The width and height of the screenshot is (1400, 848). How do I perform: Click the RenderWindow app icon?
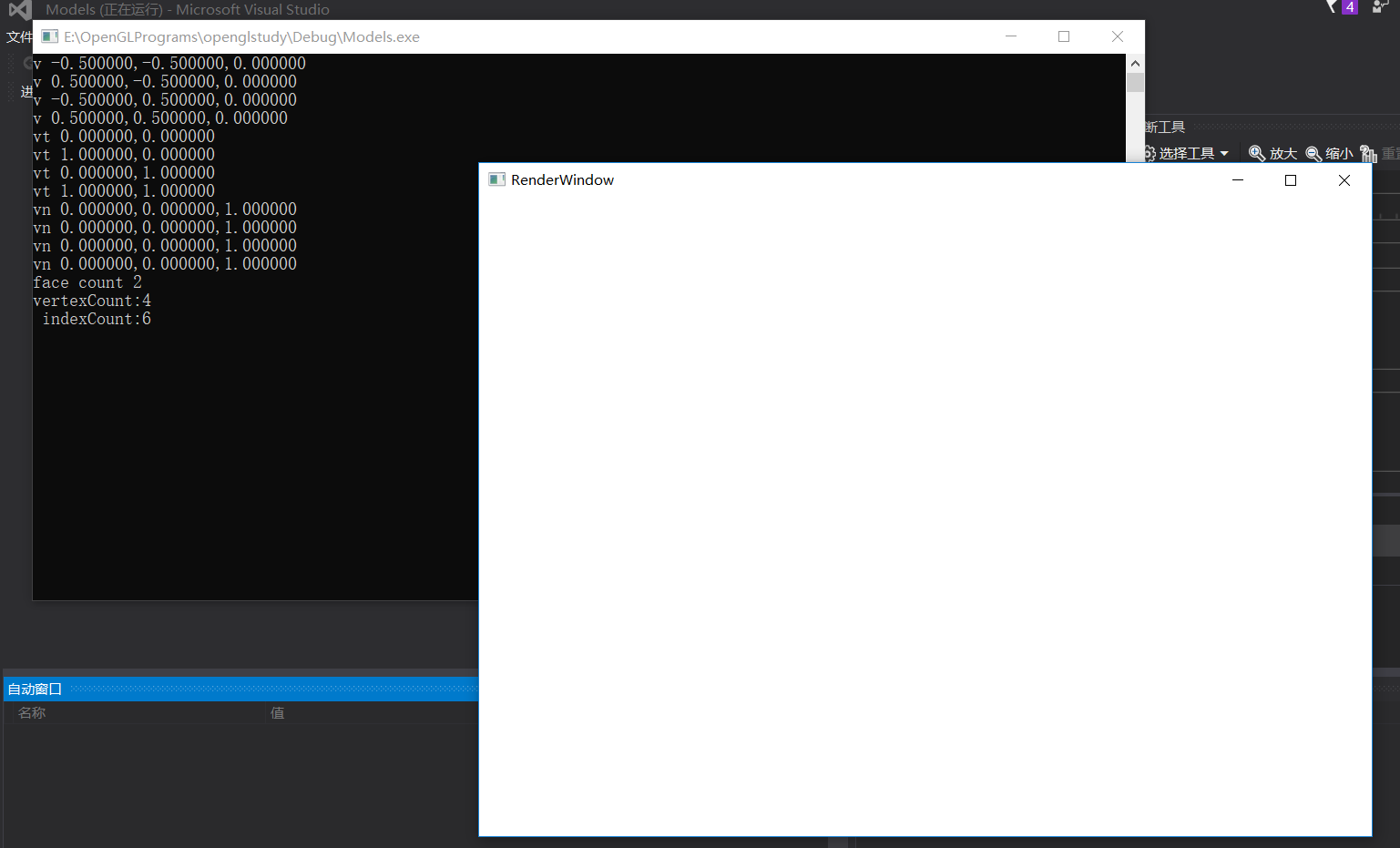[496, 179]
